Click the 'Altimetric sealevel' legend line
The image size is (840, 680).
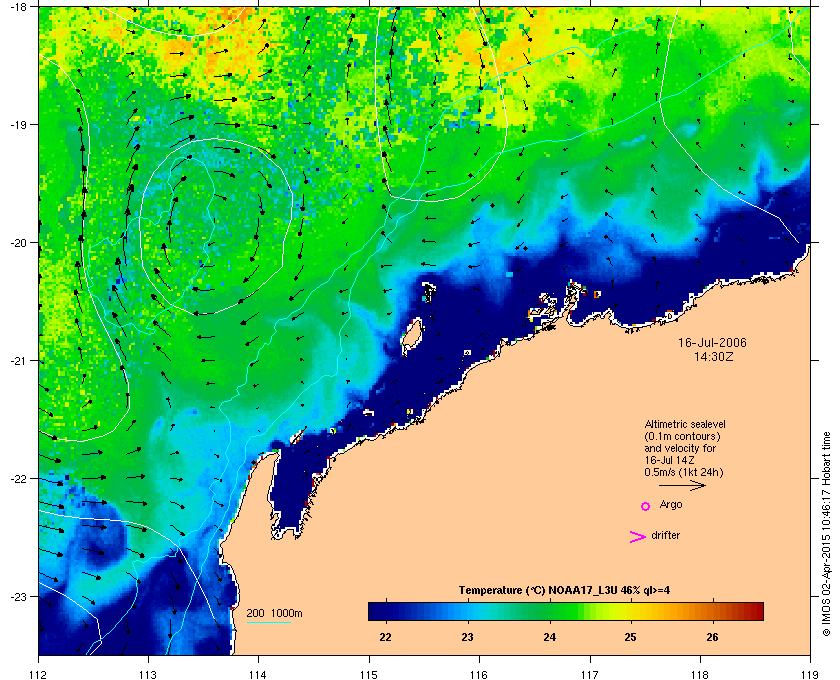pyautogui.click(x=685, y=424)
